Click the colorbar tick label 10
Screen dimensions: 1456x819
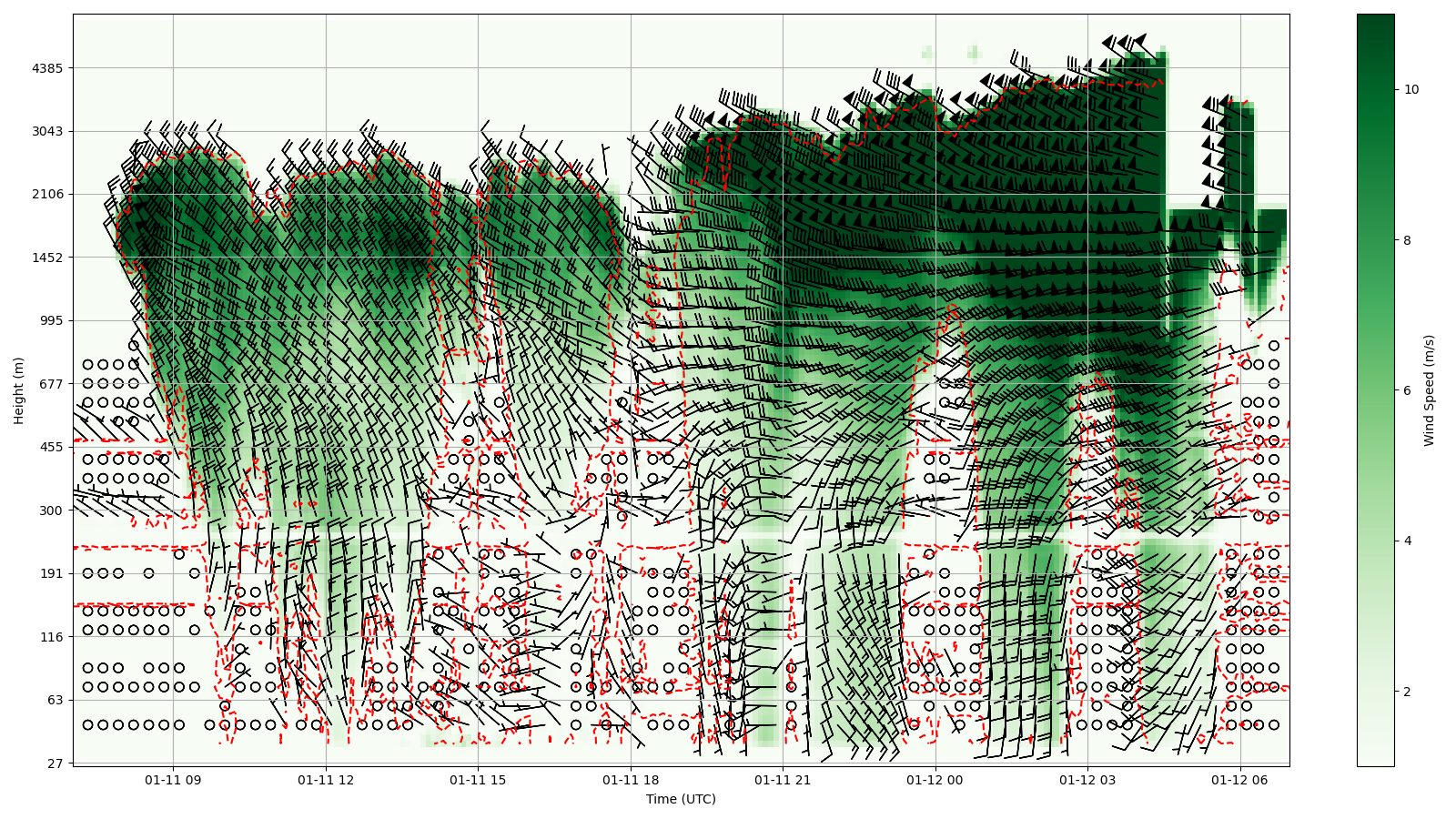point(1411,89)
